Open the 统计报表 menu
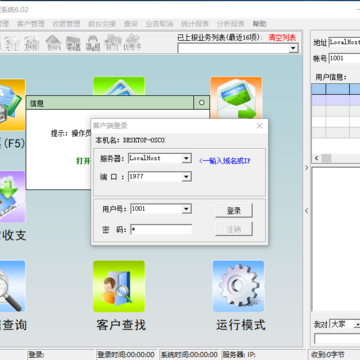 195,24
